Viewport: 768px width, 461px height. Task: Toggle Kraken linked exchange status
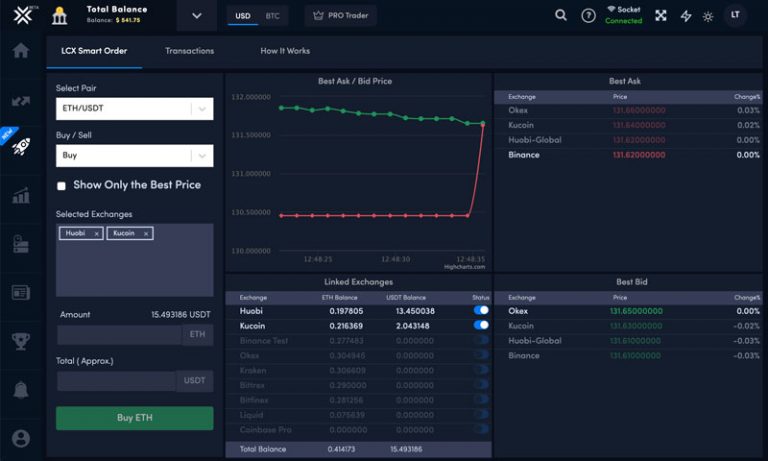tap(481, 369)
